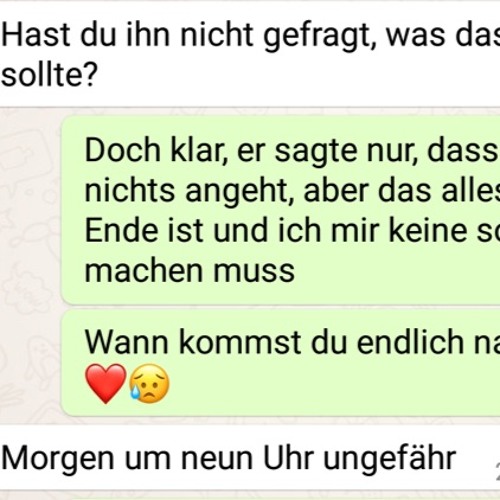Viewport: 500px width, 500px height.
Task: Tap the 'Wann kommst du endlich' bubble
Action: [281, 363]
